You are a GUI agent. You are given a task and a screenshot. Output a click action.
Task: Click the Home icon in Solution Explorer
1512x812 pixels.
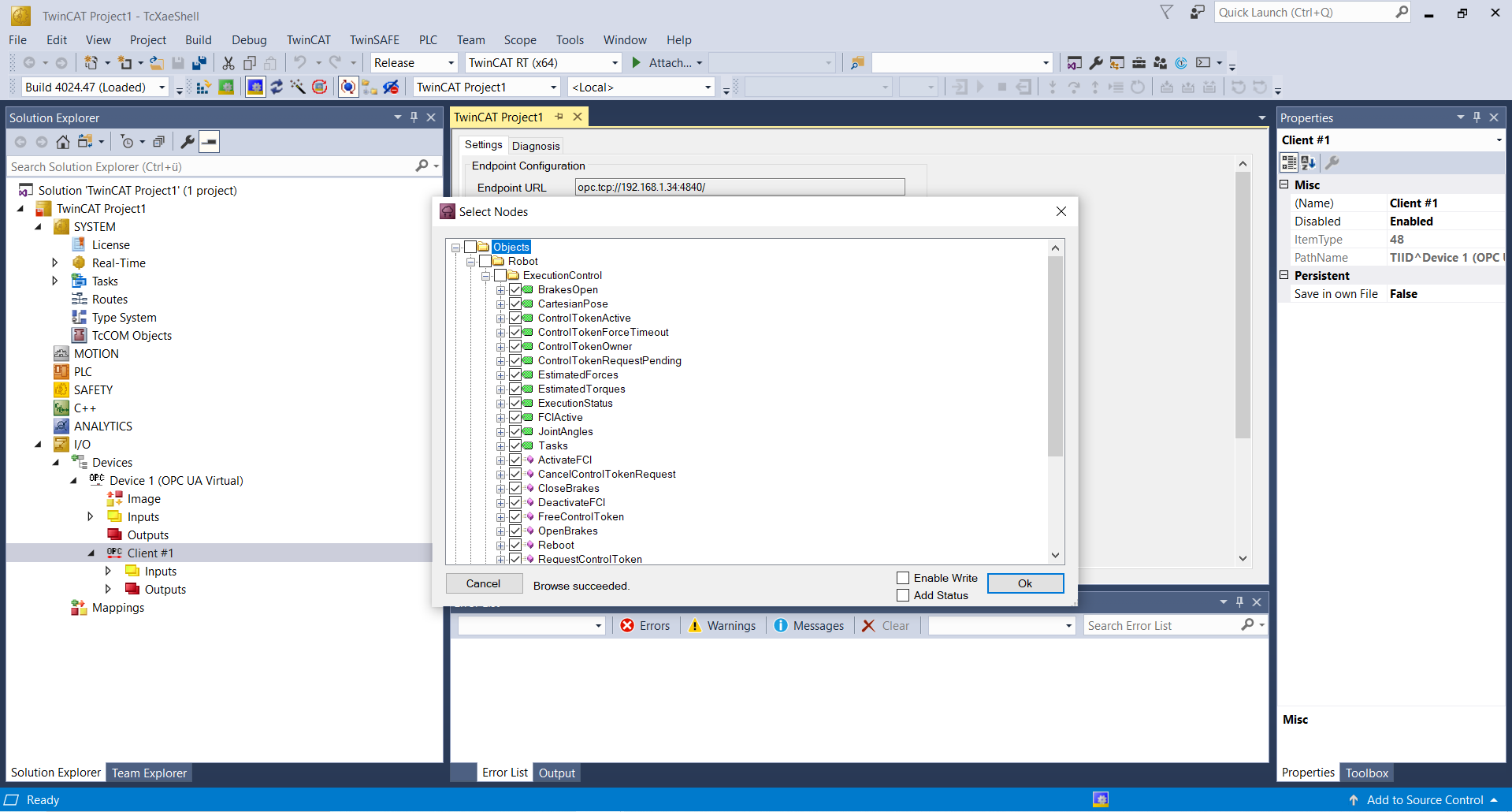pyautogui.click(x=63, y=142)
